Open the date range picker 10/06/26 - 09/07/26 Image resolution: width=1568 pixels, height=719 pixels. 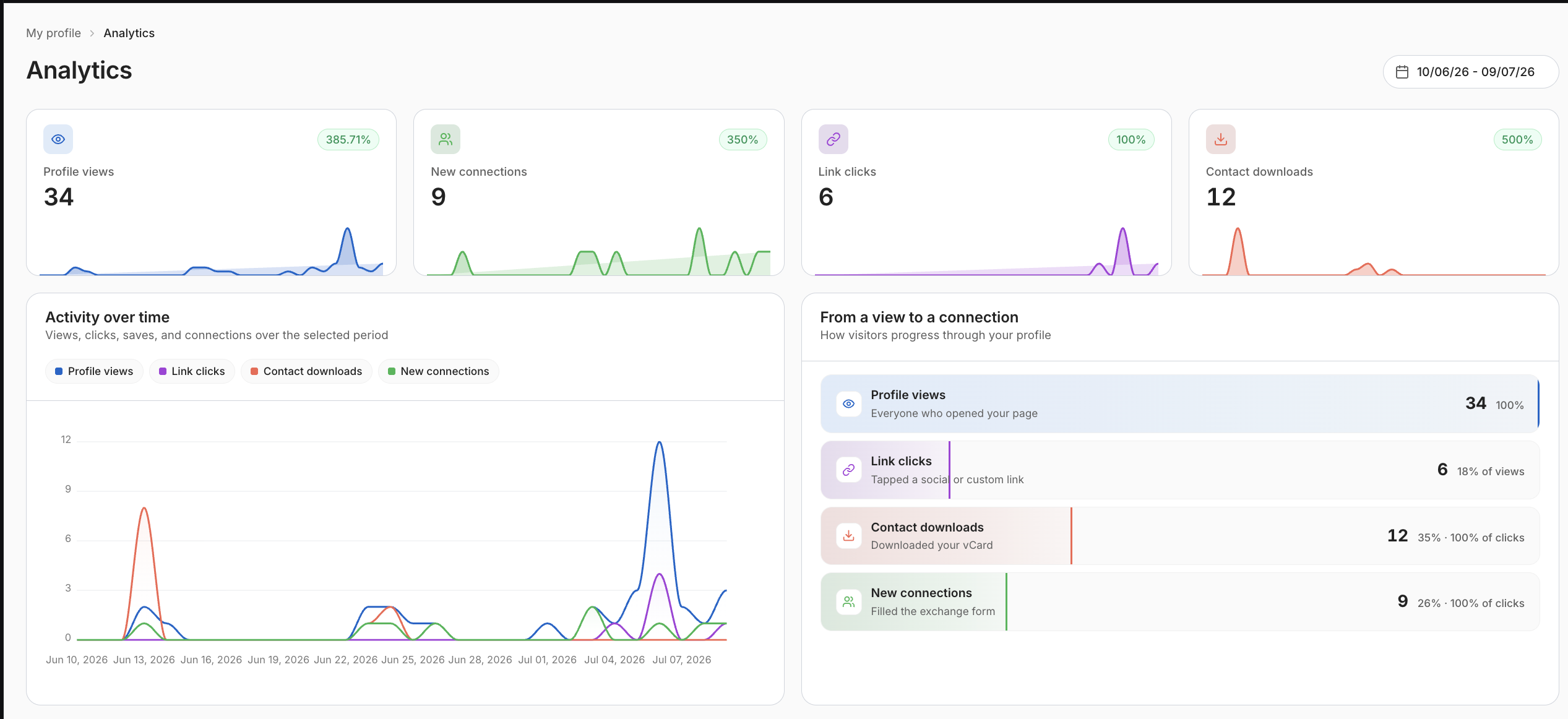[1470, 72]
